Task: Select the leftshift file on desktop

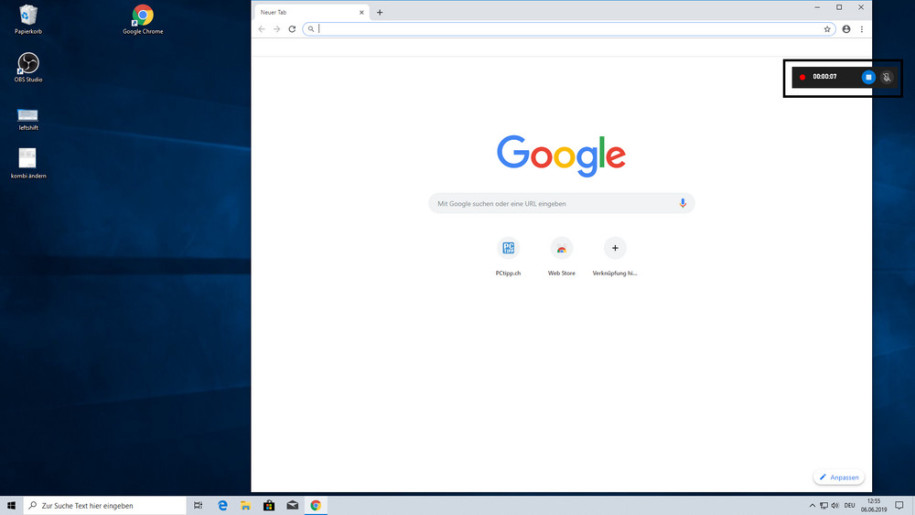Action: 28,118
